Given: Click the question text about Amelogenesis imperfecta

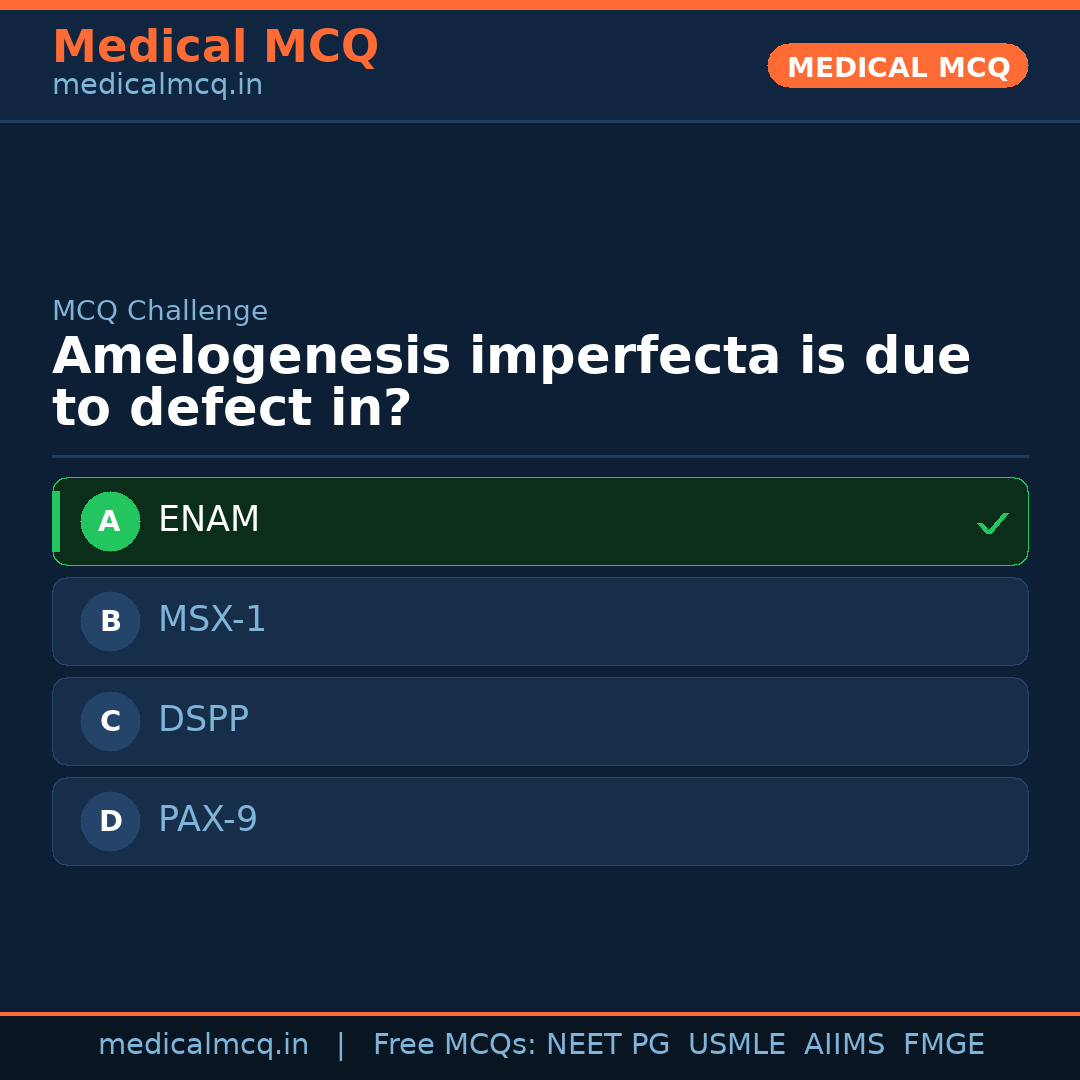Looking at the screenshot, I should 511,380.
